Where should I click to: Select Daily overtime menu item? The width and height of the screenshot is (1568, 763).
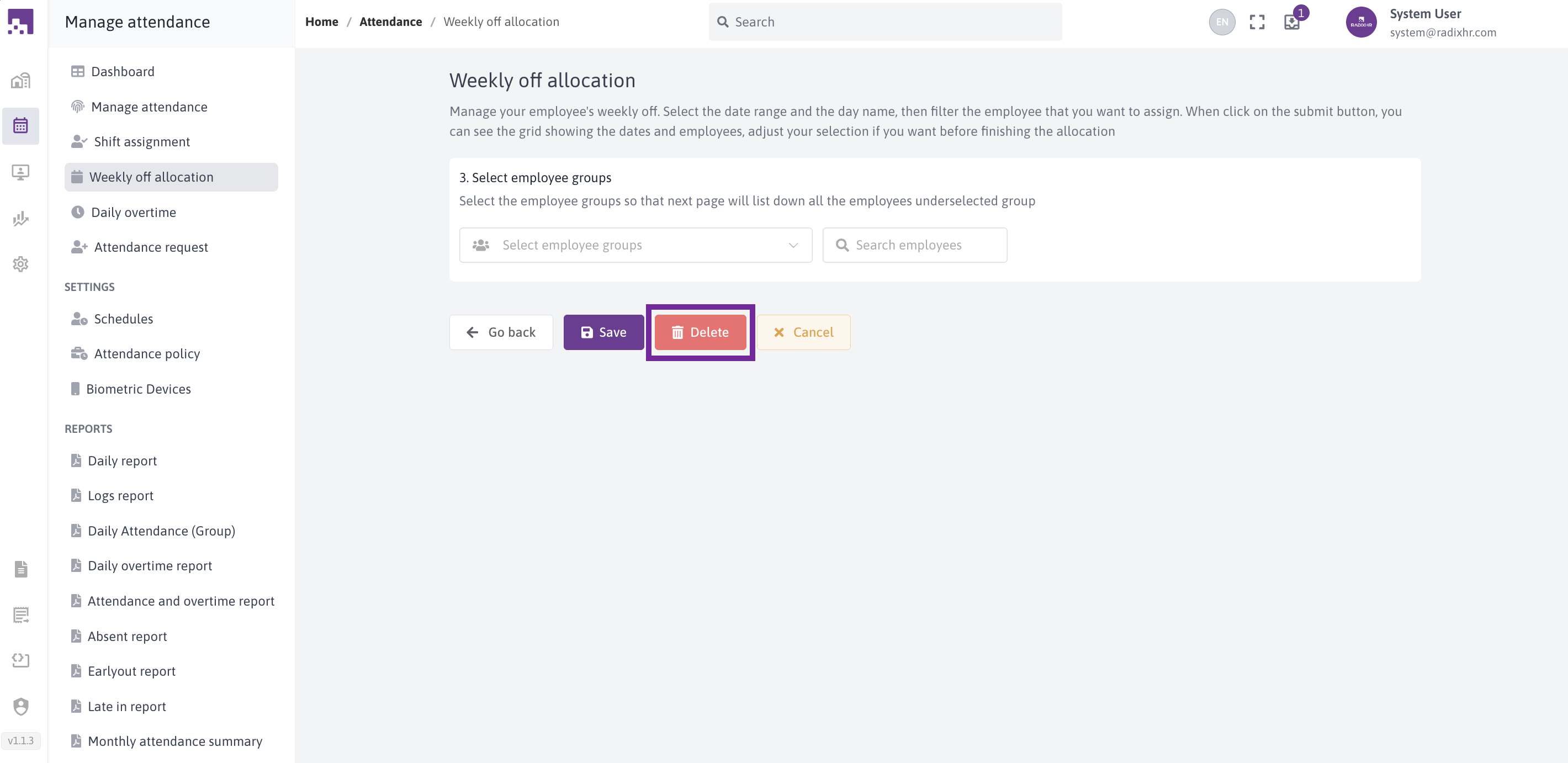[x=133, y=213]
